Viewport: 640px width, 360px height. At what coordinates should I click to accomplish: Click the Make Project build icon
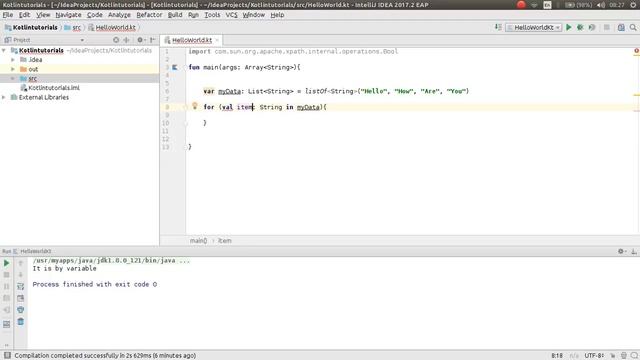click(498, 27)
